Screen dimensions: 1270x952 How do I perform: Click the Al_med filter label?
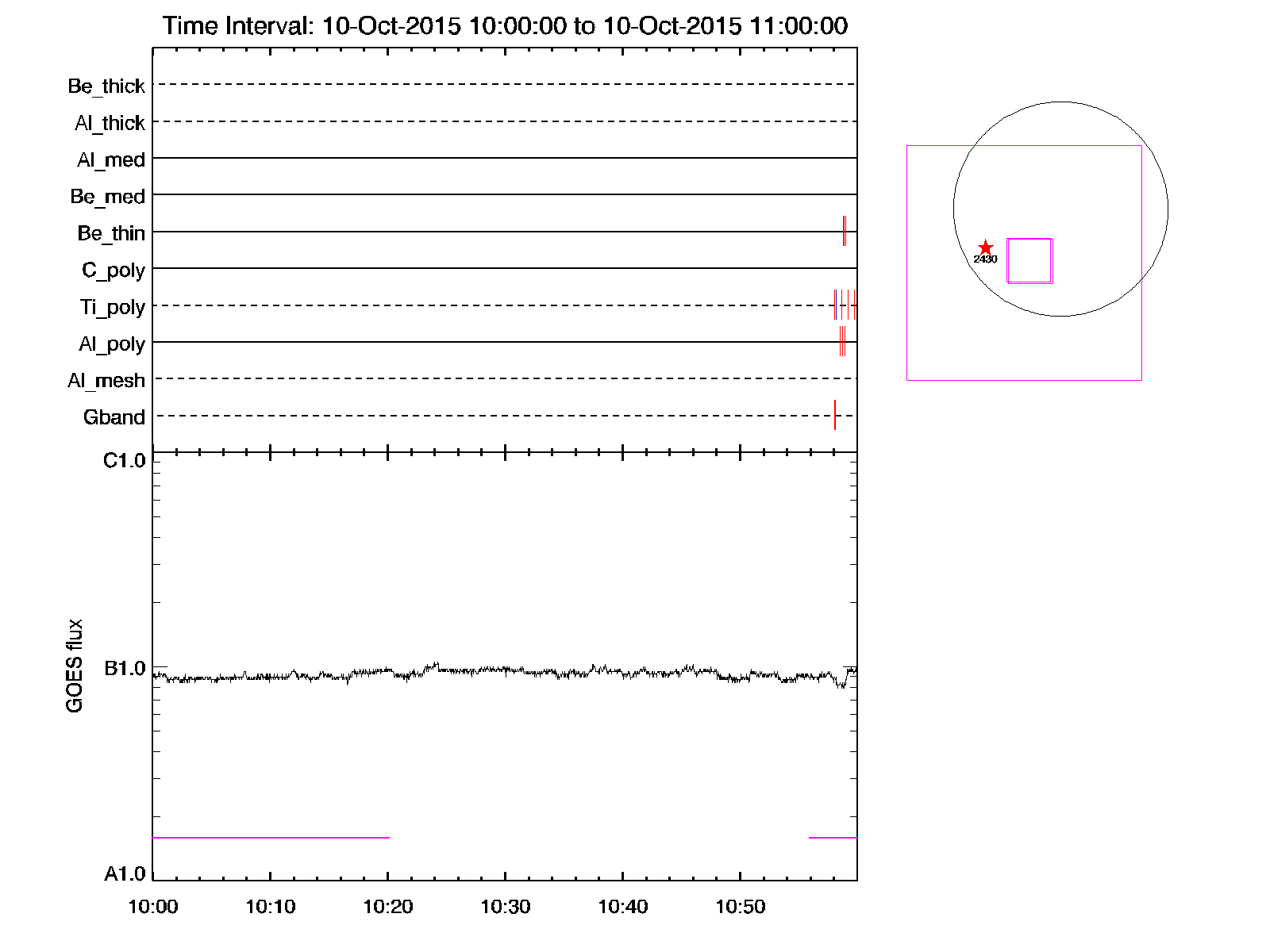(111, 160)
